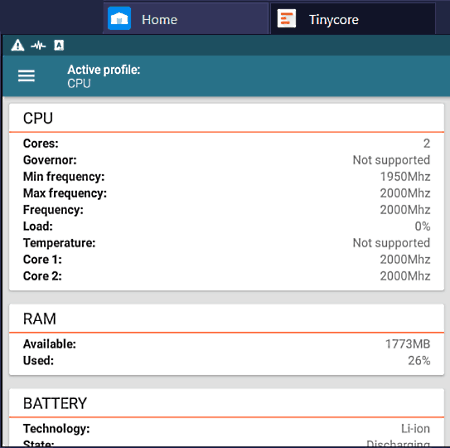Screen dimensions: 450x448
Task: Select the RAM card header
Action: (x=227, y=318)
